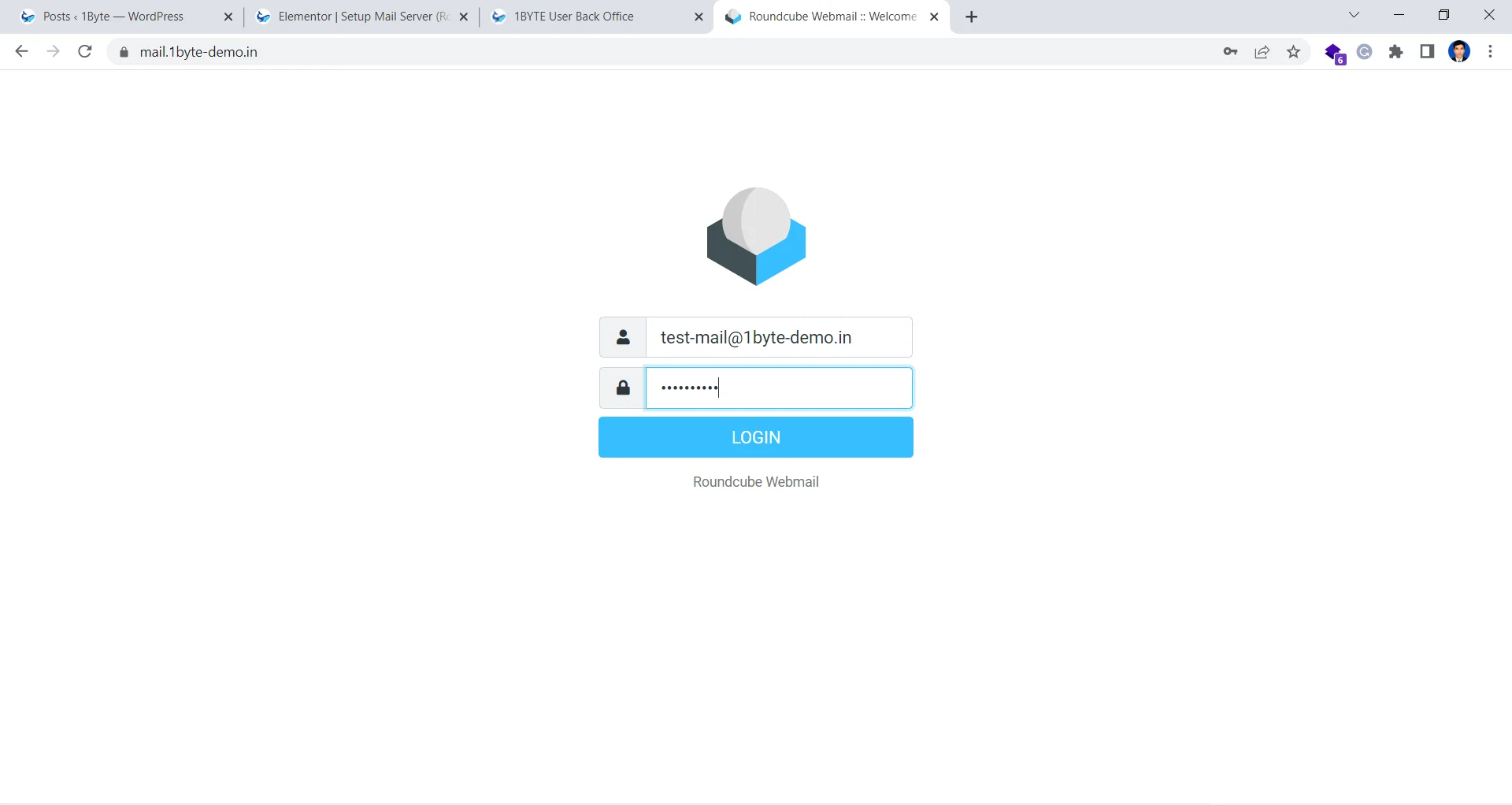Open the dark blue extension with badge 6
This screenshot has height=805, width=1512.
click(1334, 53)
